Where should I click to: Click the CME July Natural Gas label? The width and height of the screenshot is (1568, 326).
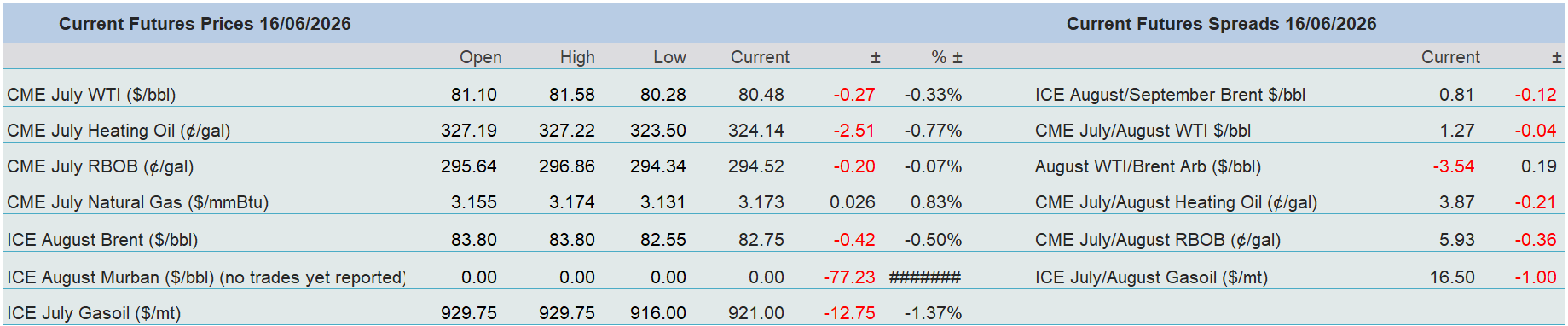click(x=138, y=202)
